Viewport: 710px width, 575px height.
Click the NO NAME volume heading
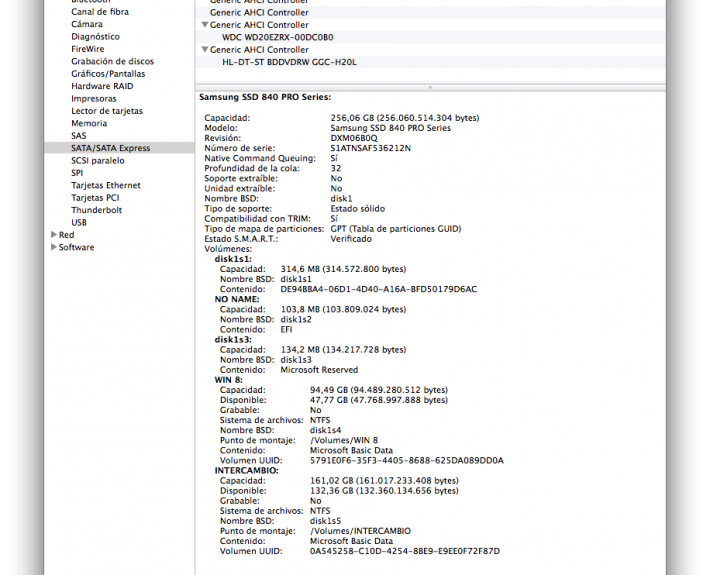click(x=237, y=299)
